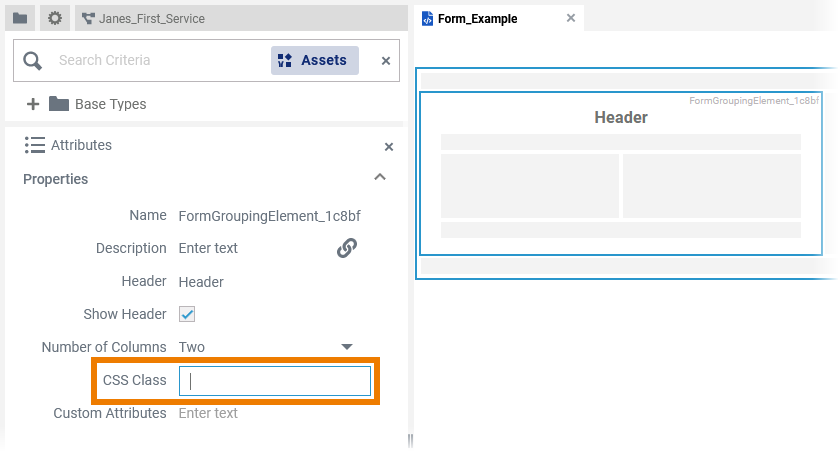Click the folder icon in the top bar
839x452 pixels.
(20, 18)
